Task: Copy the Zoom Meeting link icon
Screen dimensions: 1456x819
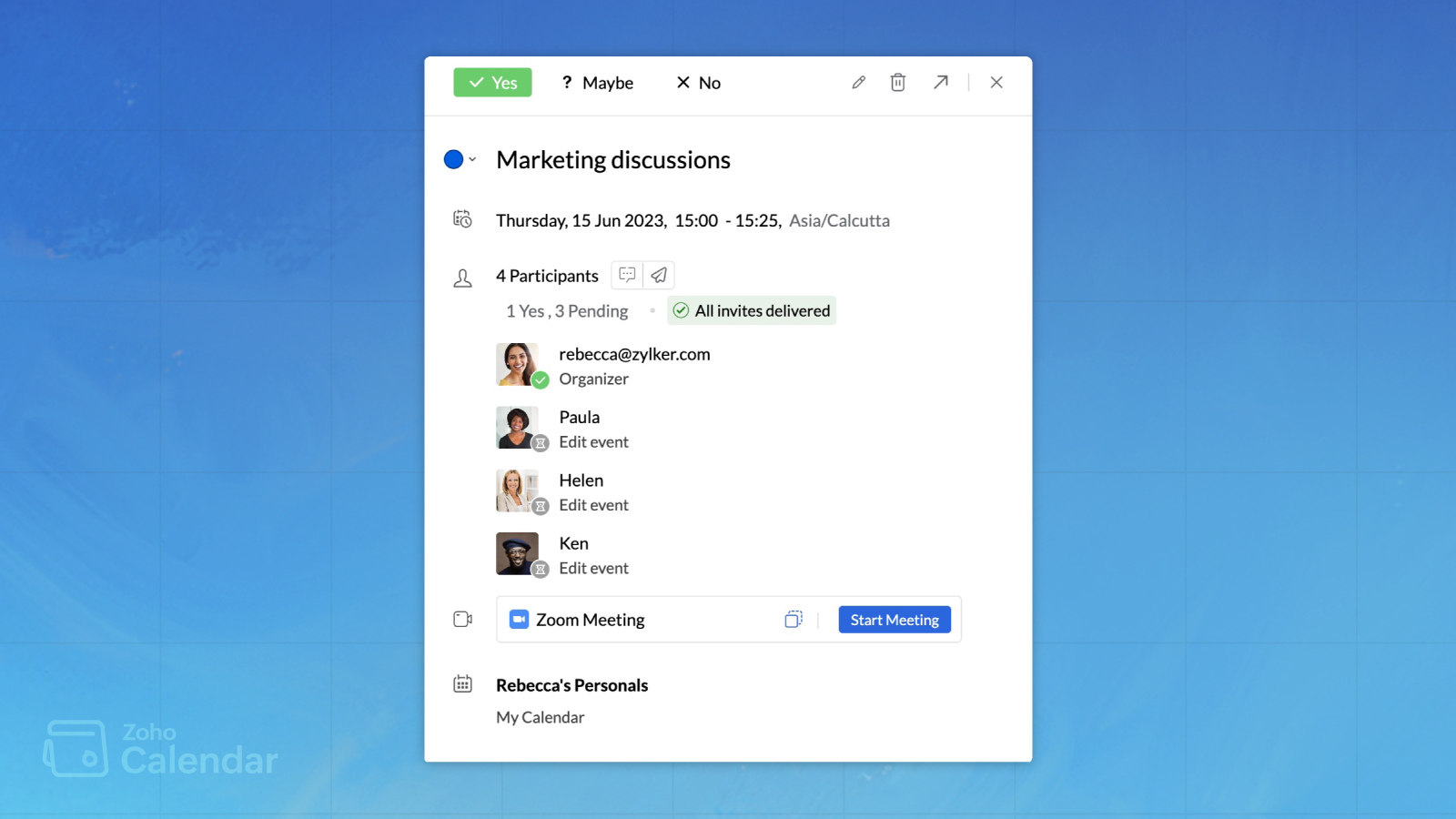Action: [794, 620]
